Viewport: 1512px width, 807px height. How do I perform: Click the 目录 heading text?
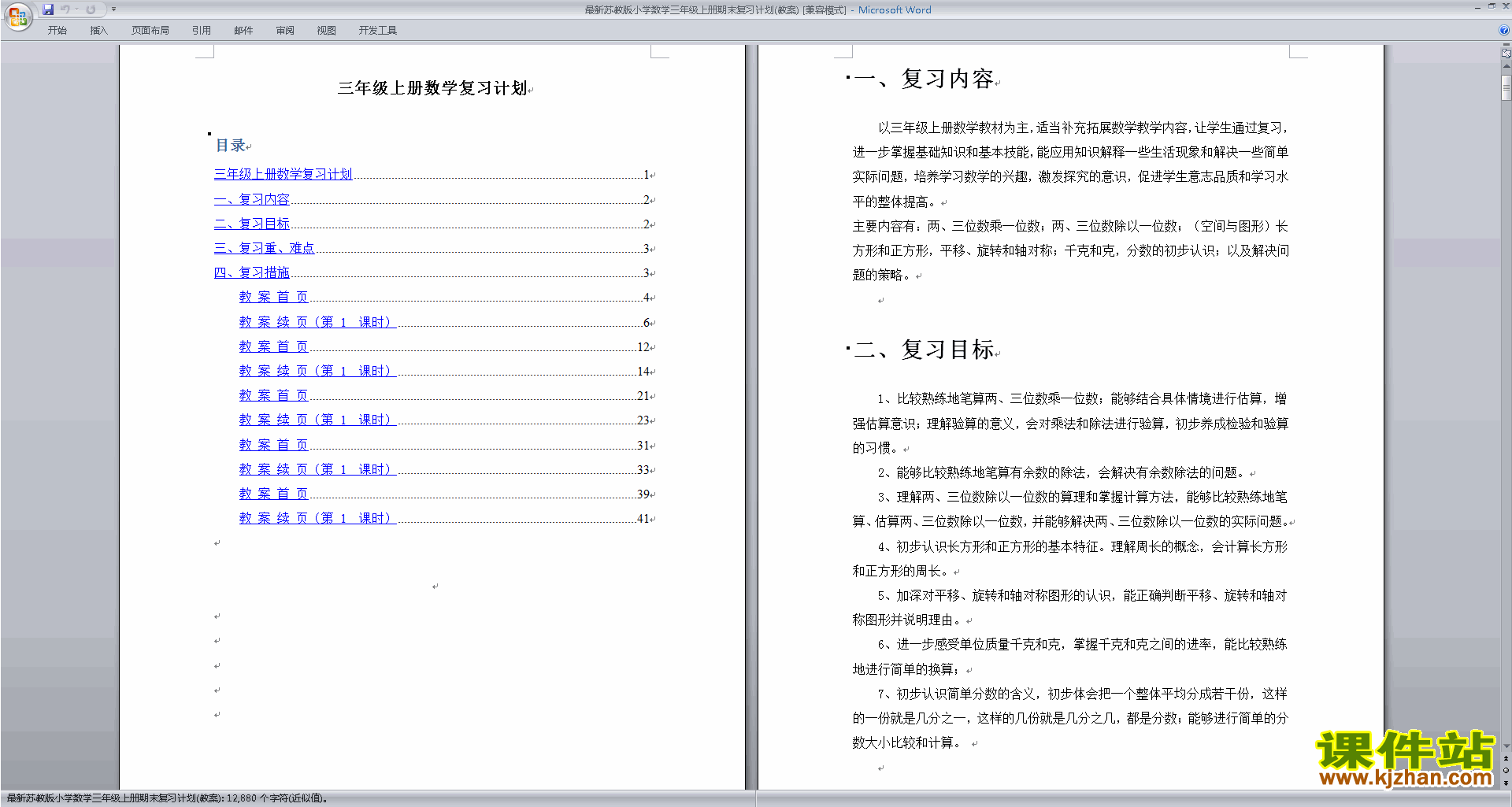tap(231, 145)
